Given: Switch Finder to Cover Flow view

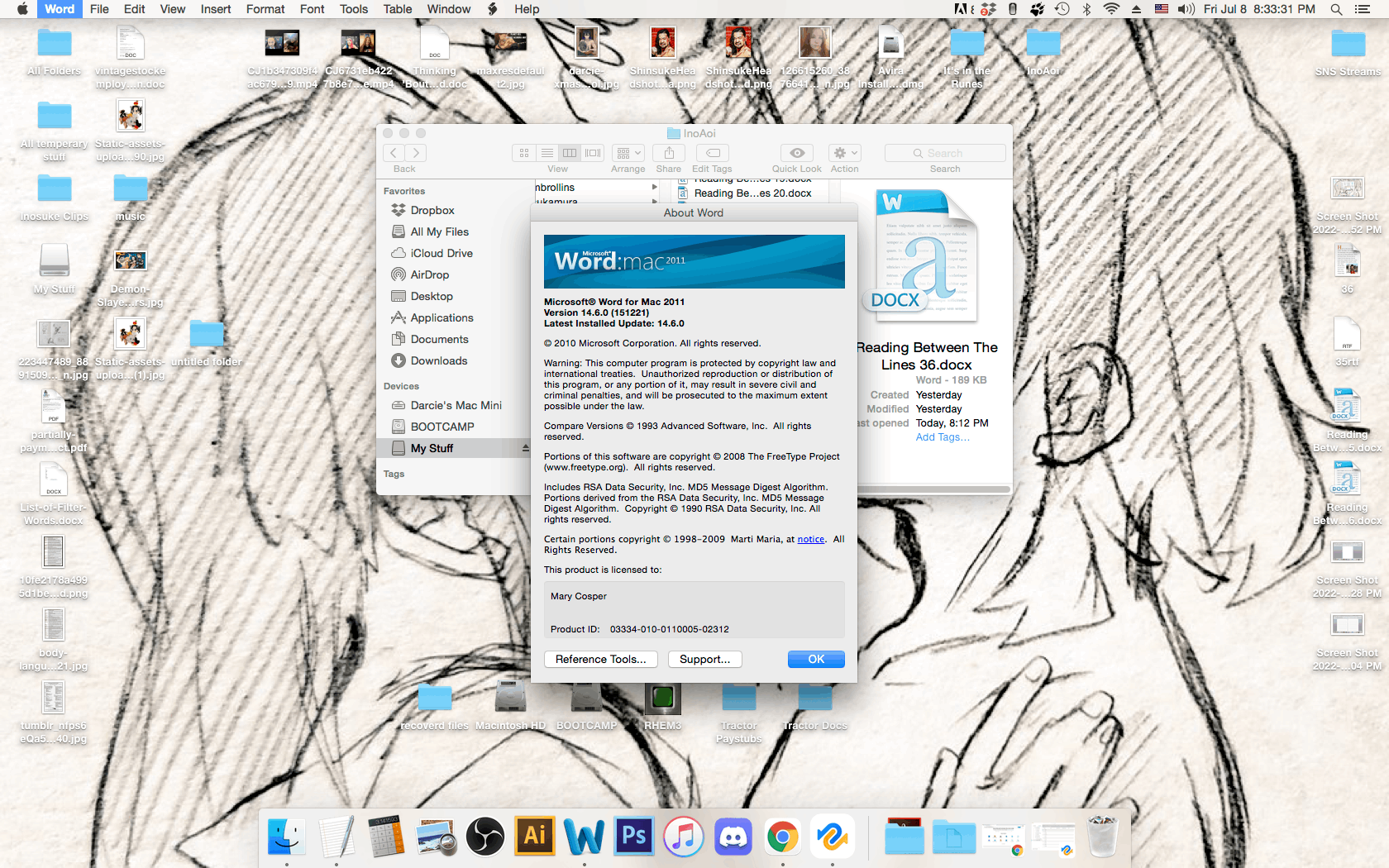Looking at the screenshot, I should 593,153.
